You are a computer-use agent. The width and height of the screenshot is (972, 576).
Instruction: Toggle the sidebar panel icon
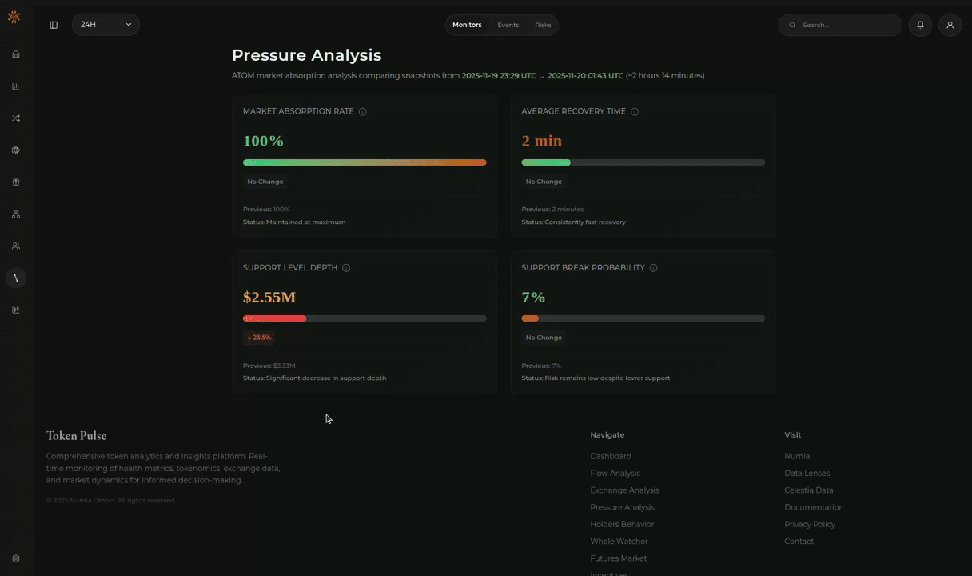[54, 25]
